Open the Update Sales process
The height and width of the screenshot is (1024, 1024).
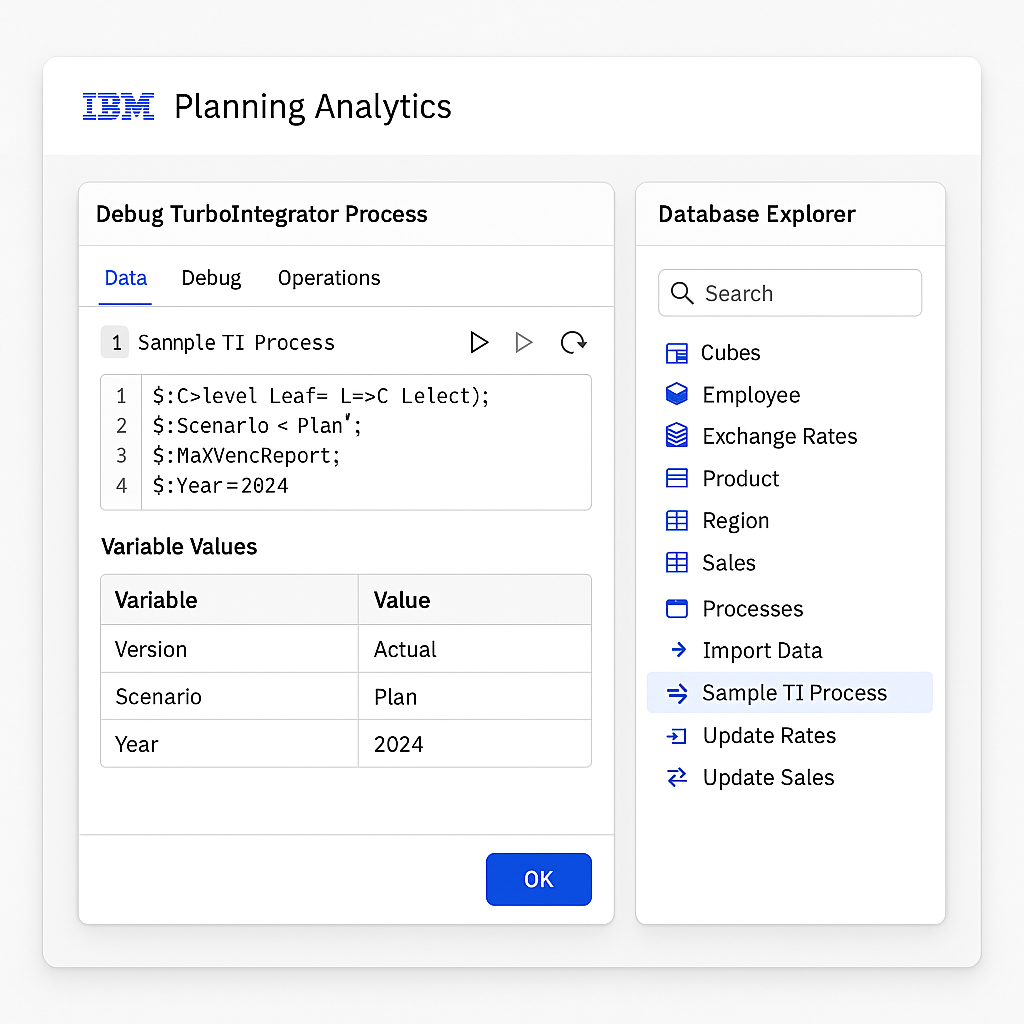tap(768, 778)
